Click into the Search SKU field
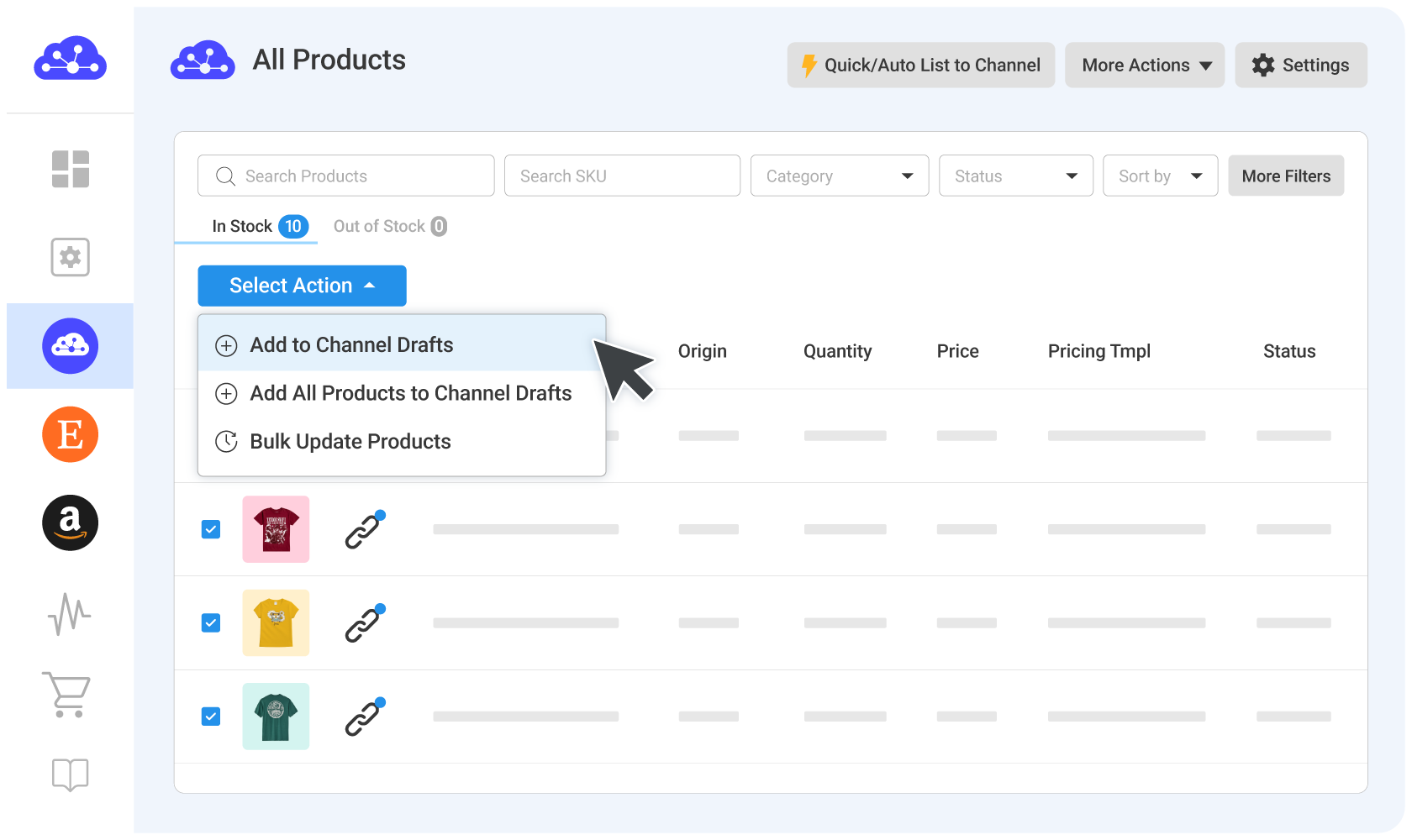 [x=622, y=176]
